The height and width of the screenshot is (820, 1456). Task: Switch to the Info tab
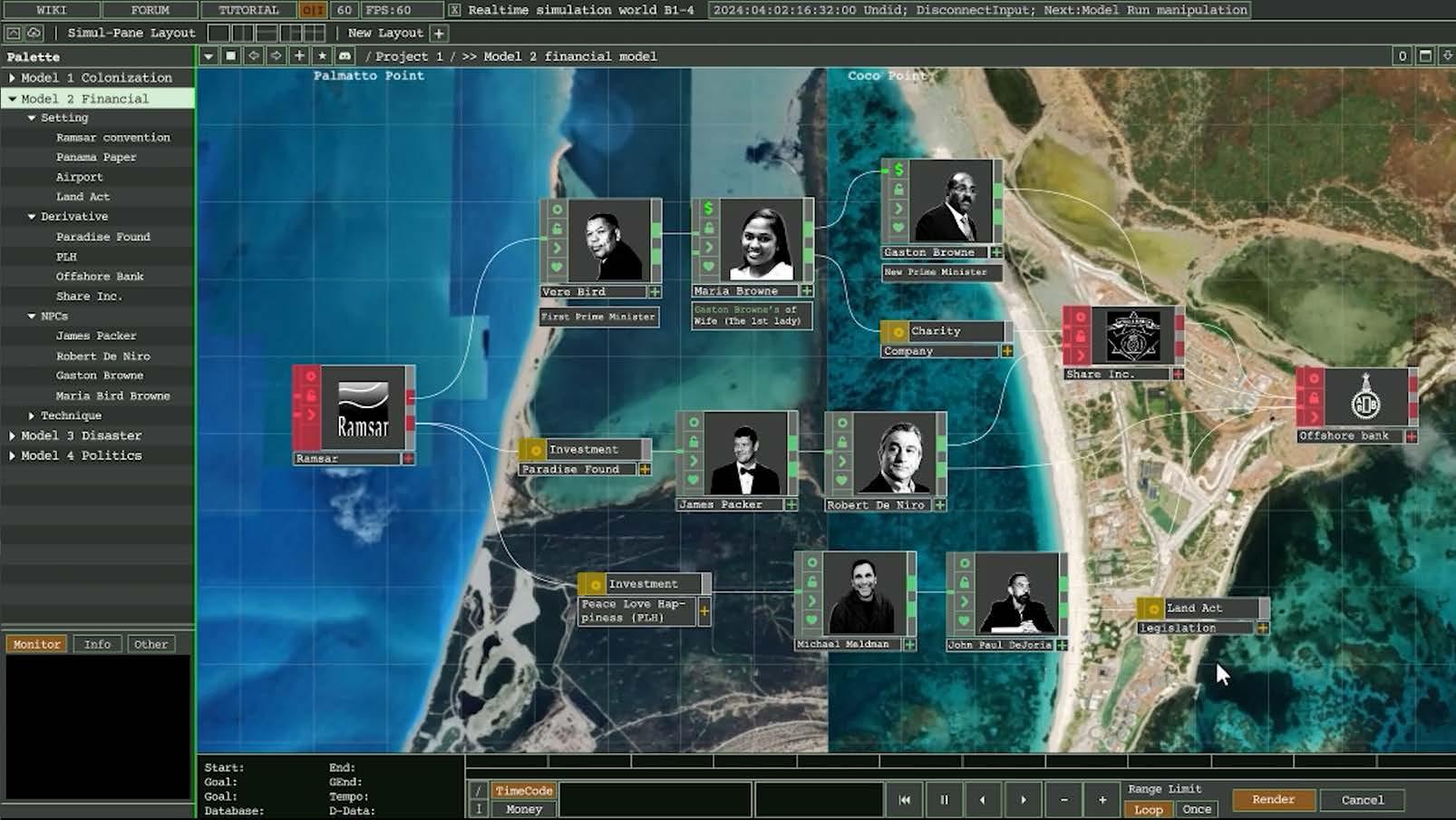tap(97, 644)
